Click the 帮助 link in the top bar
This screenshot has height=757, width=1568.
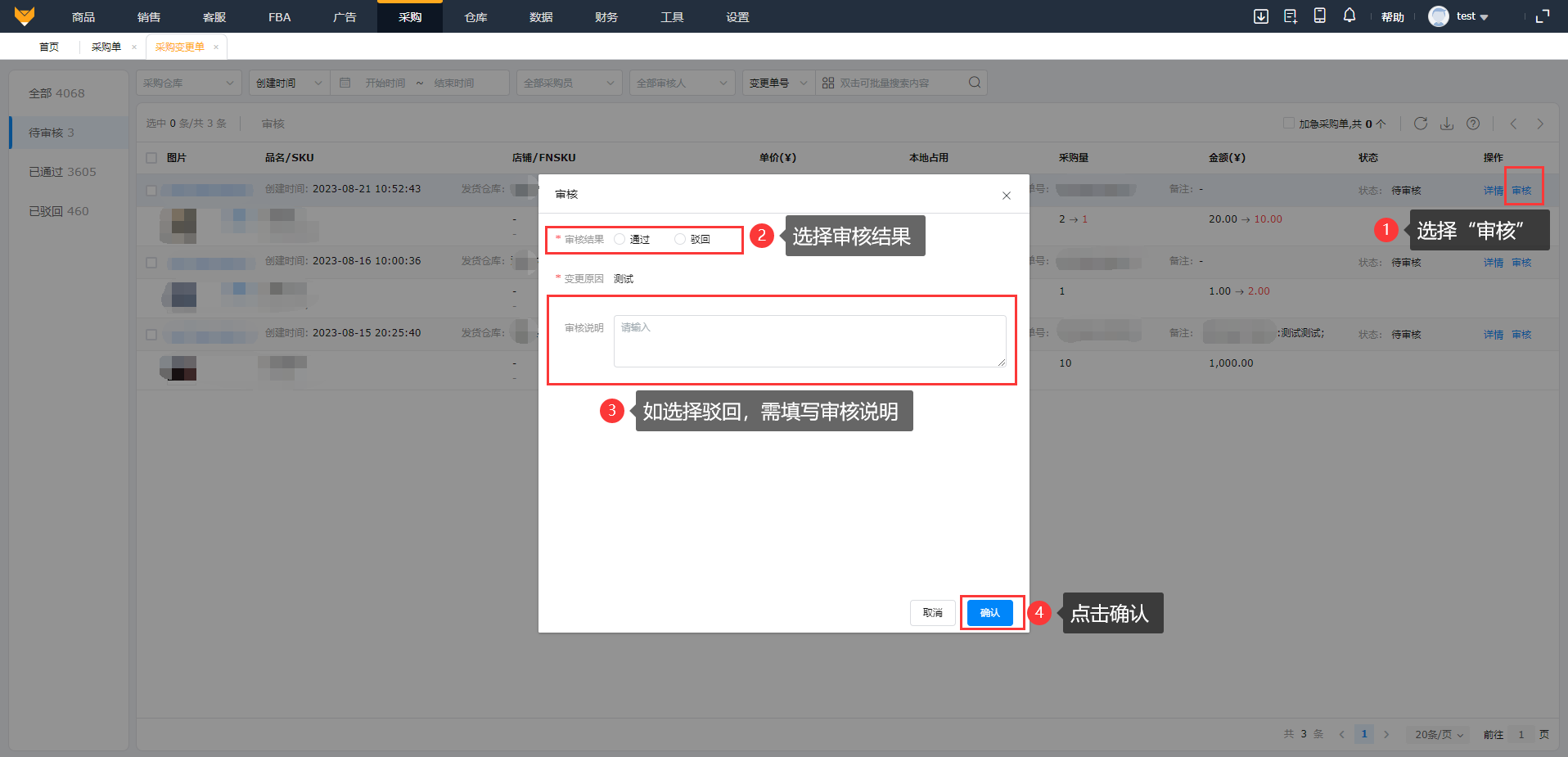pos(1393,16)
